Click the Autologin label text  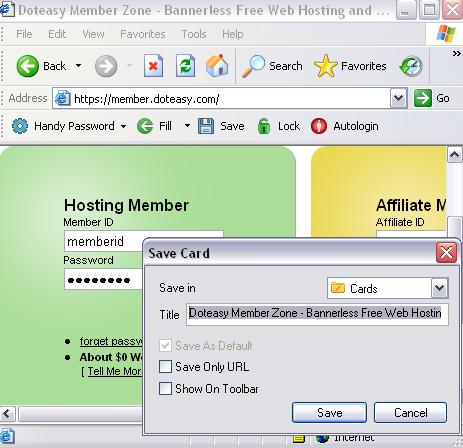click(x=356, y=126)
